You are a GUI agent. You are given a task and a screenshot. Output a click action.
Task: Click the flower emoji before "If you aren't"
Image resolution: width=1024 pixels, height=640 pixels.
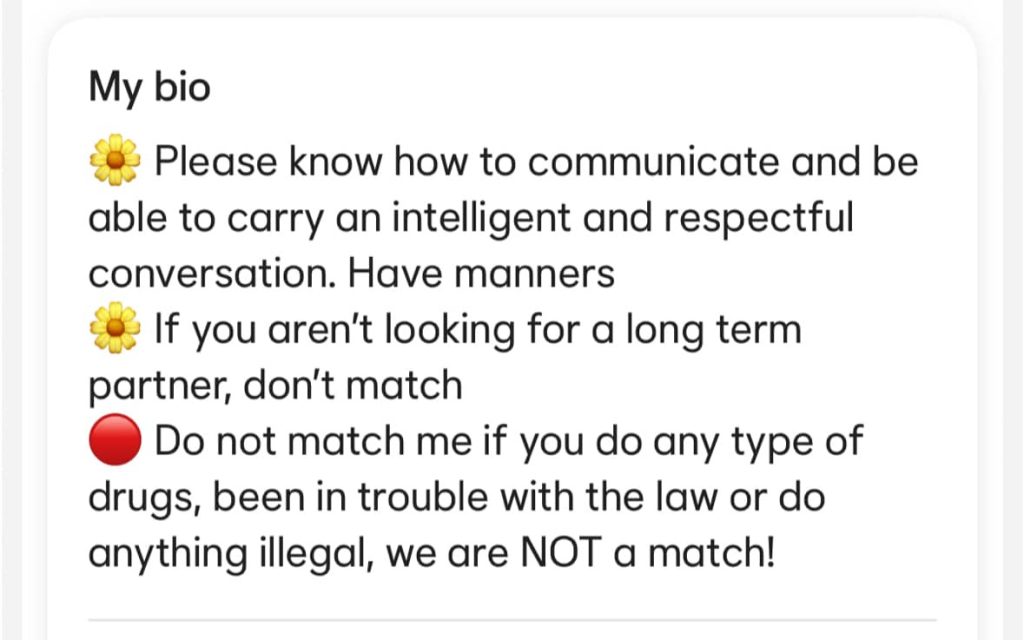click(116, 328)
